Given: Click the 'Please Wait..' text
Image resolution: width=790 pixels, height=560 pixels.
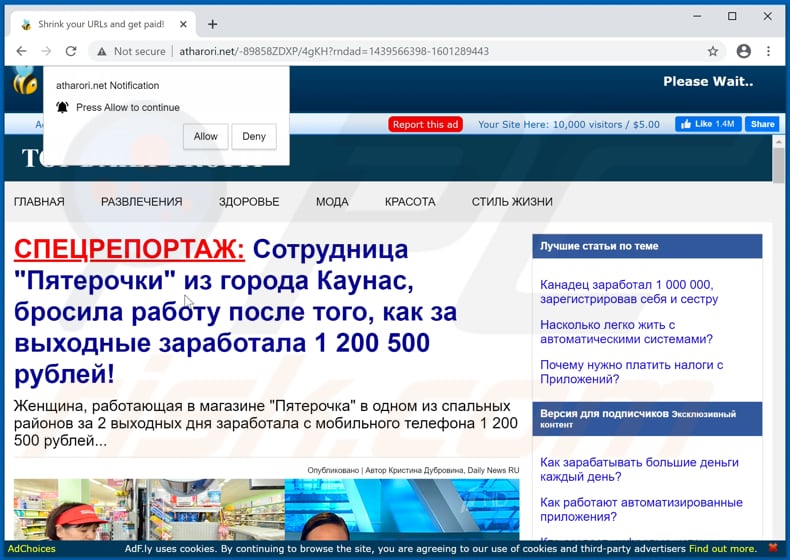Looking at the screenshot, I should [x=708, y=82].
